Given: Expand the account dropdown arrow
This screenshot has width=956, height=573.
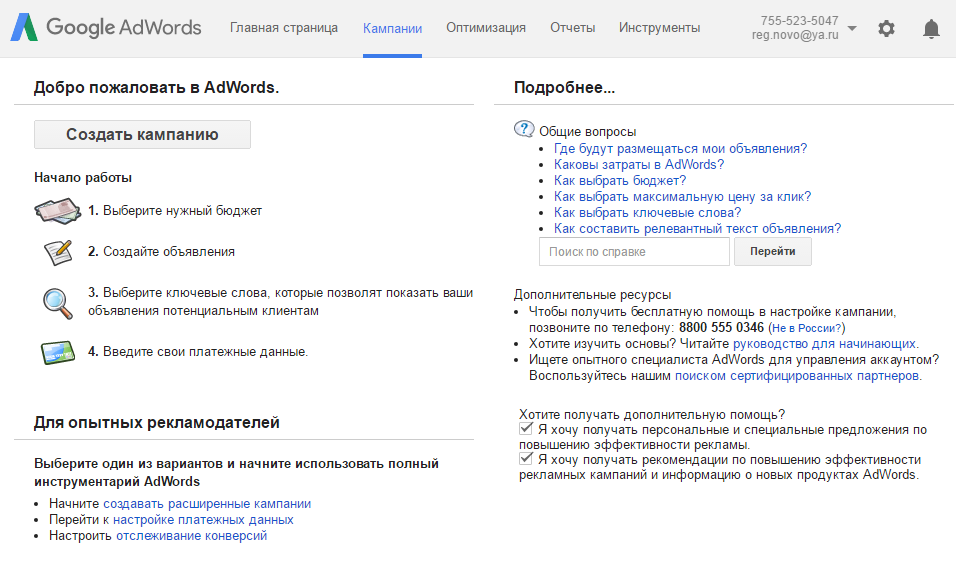Looking at the screenshot, I should 852,28.
